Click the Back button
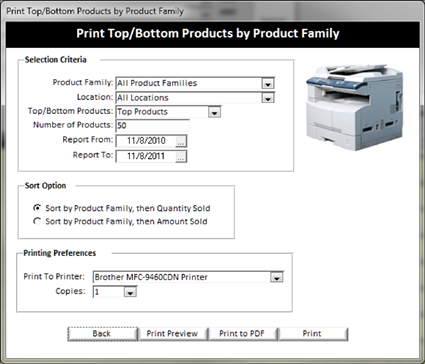The image size is (425, 364). tap(102, 334)
